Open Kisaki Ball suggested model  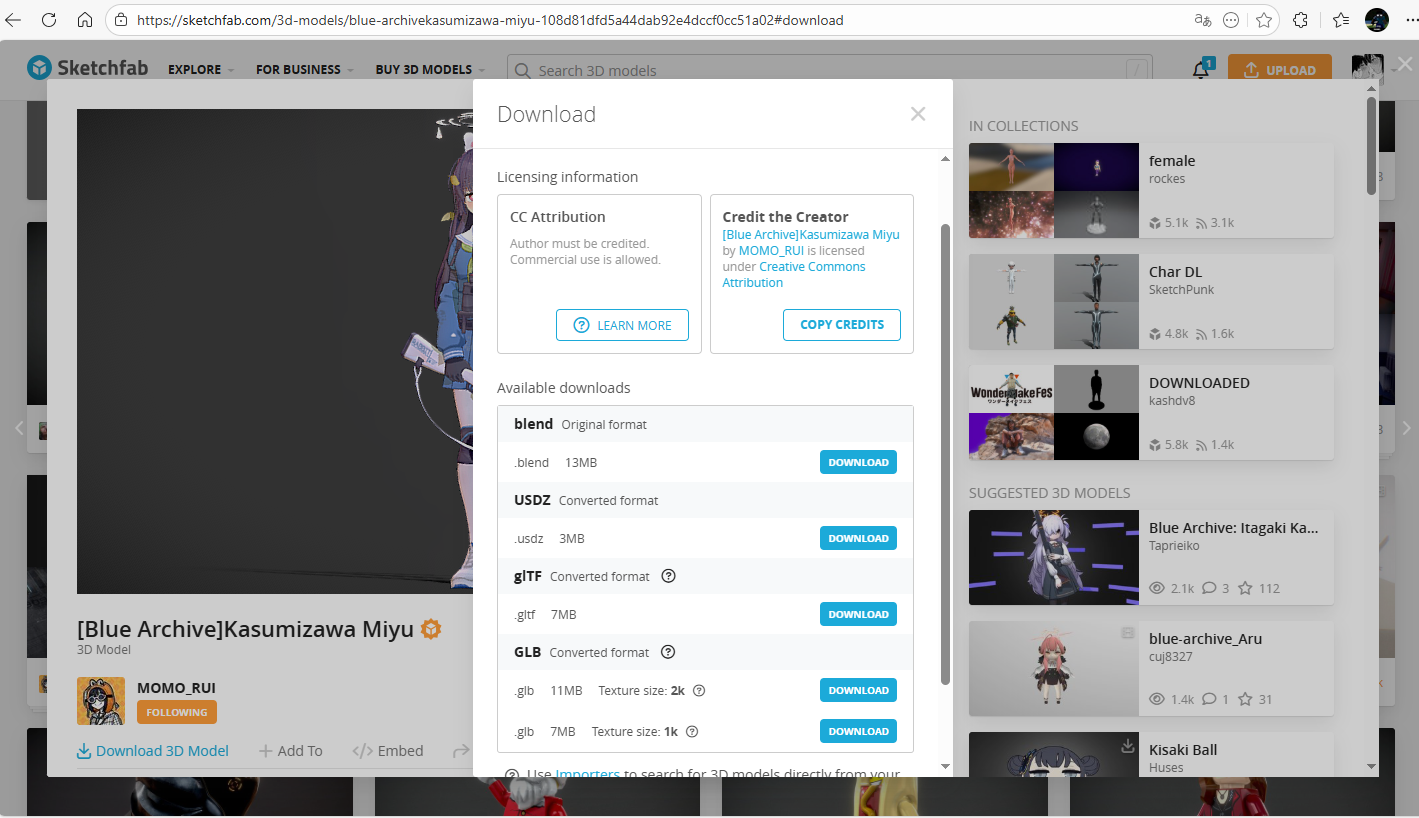tap(1151, 754)
